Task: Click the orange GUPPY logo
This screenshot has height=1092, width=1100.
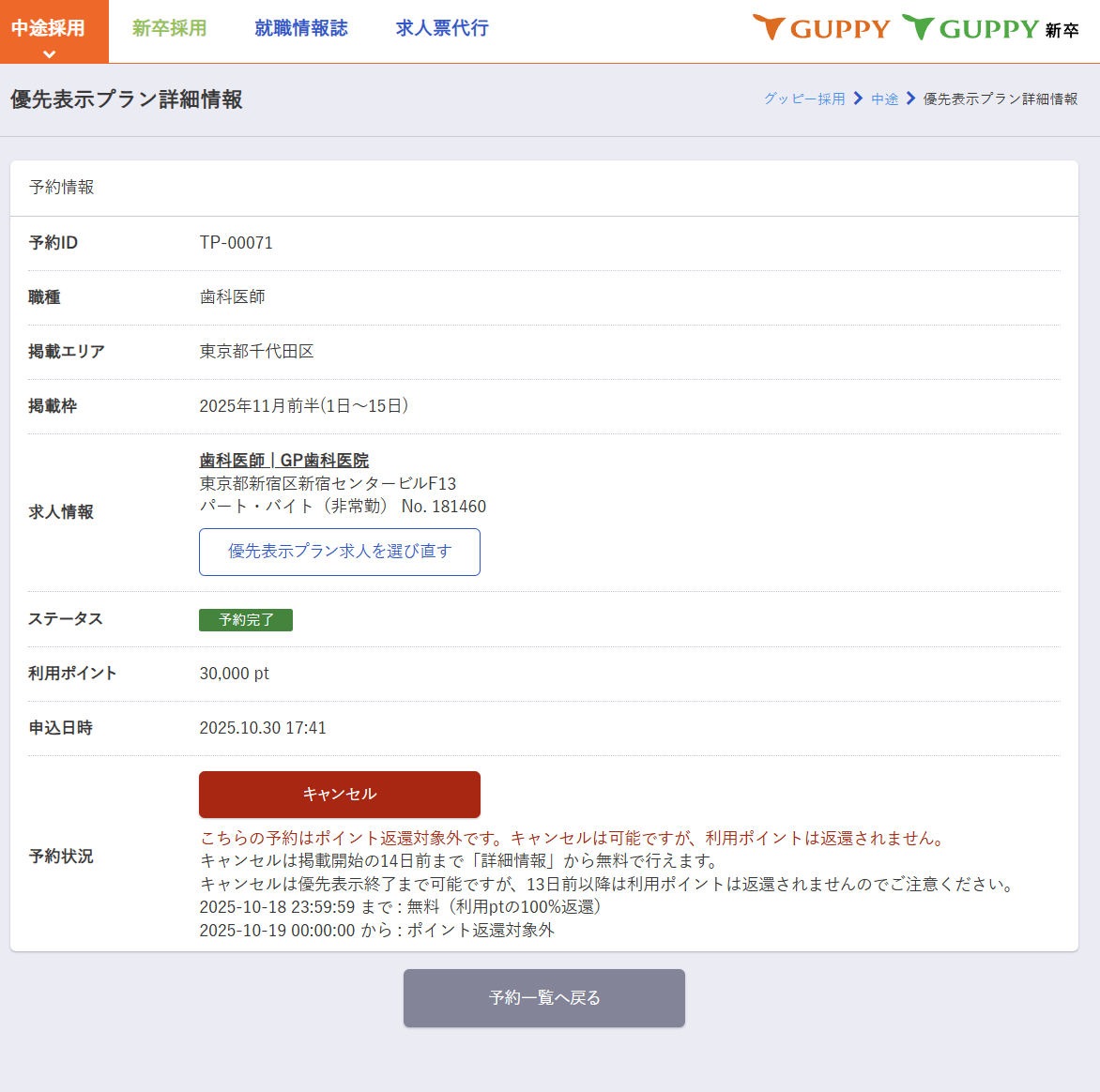Action: click(x=822, y=28)
